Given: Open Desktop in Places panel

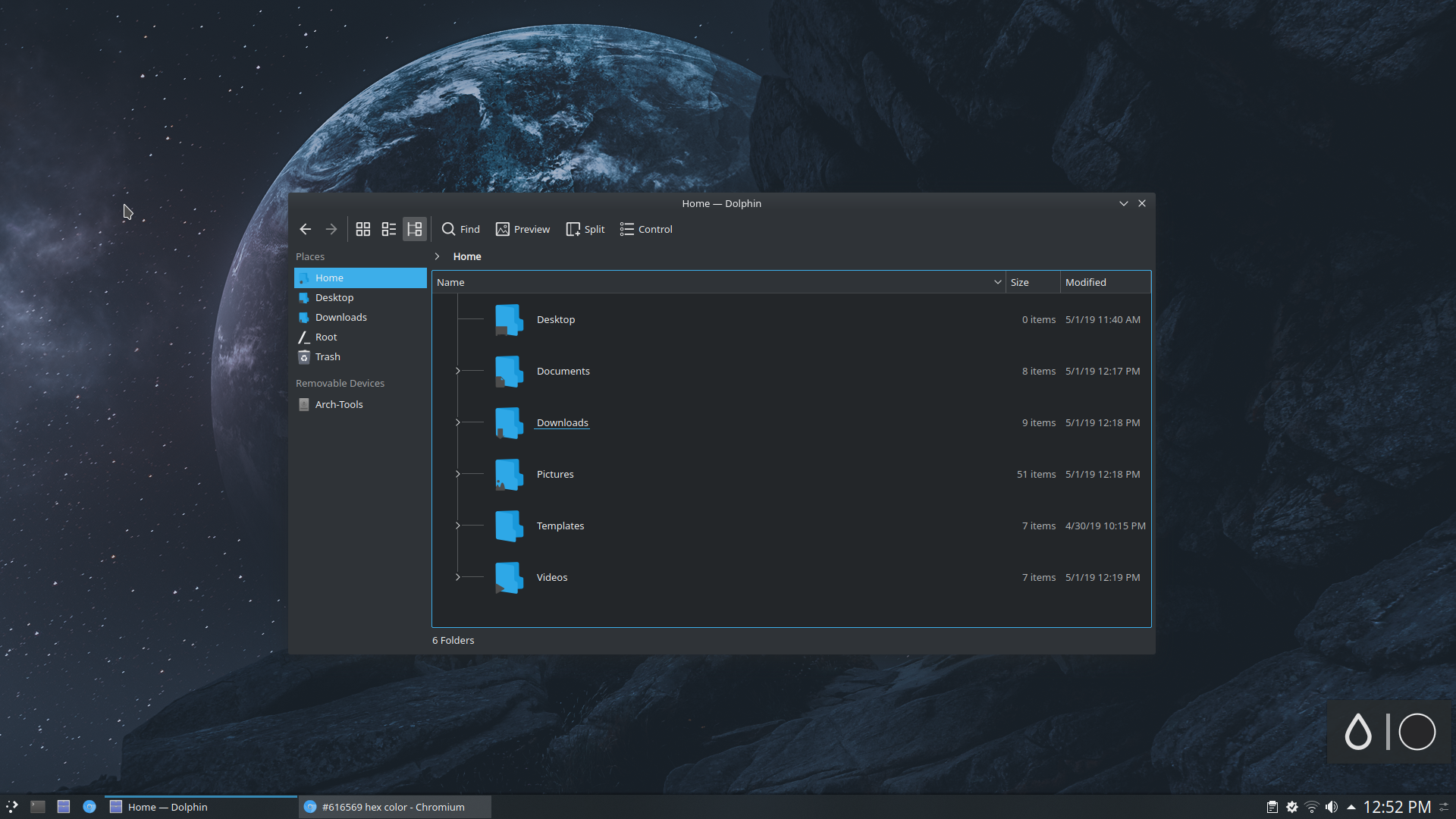Looking at the screenshot, I should tap(360, 297).
